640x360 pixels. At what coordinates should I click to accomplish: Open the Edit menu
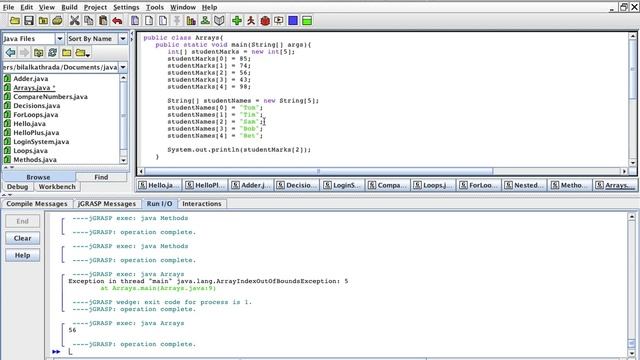(x=27, y=7)
